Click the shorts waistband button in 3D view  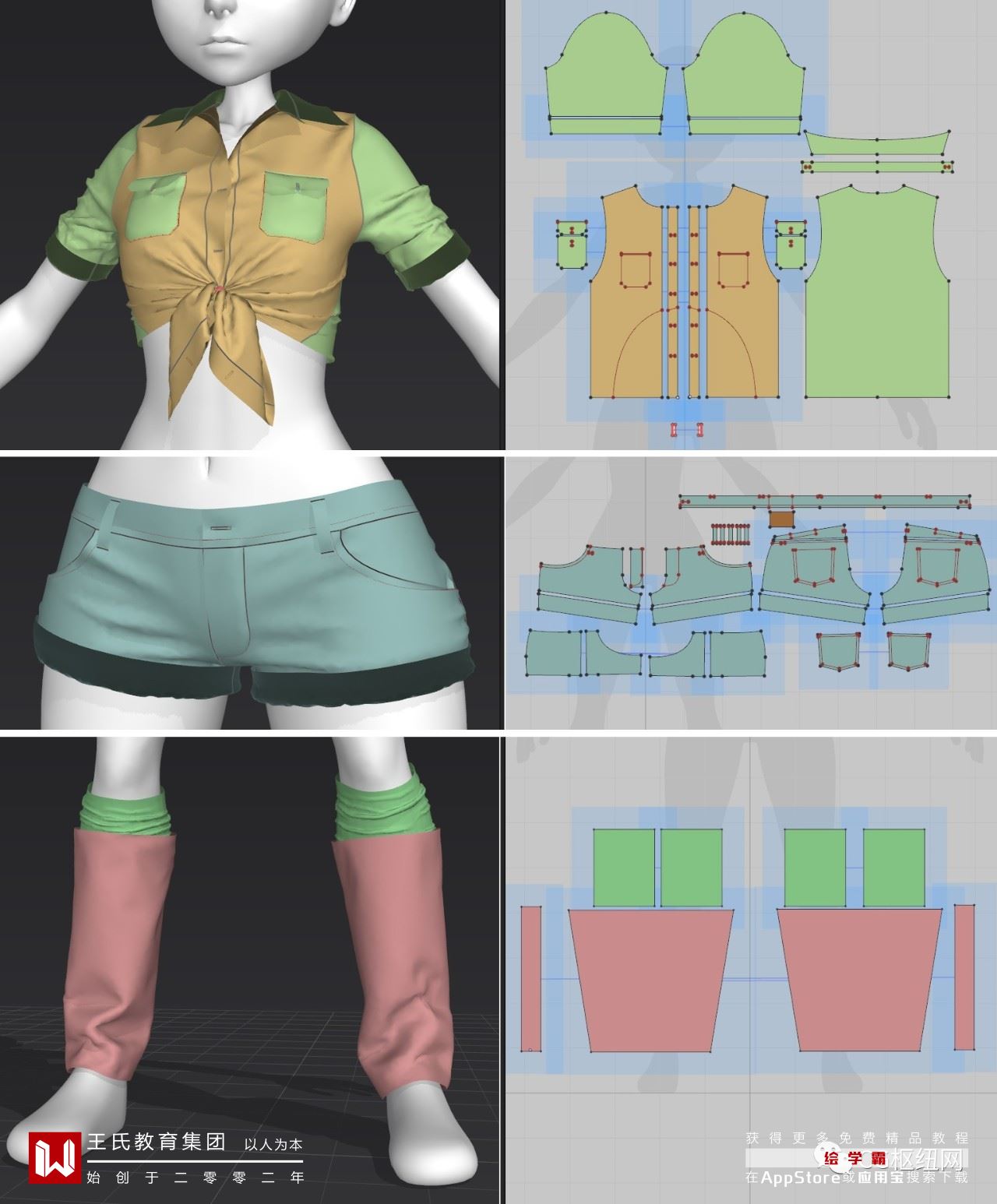tap(220, 527)
